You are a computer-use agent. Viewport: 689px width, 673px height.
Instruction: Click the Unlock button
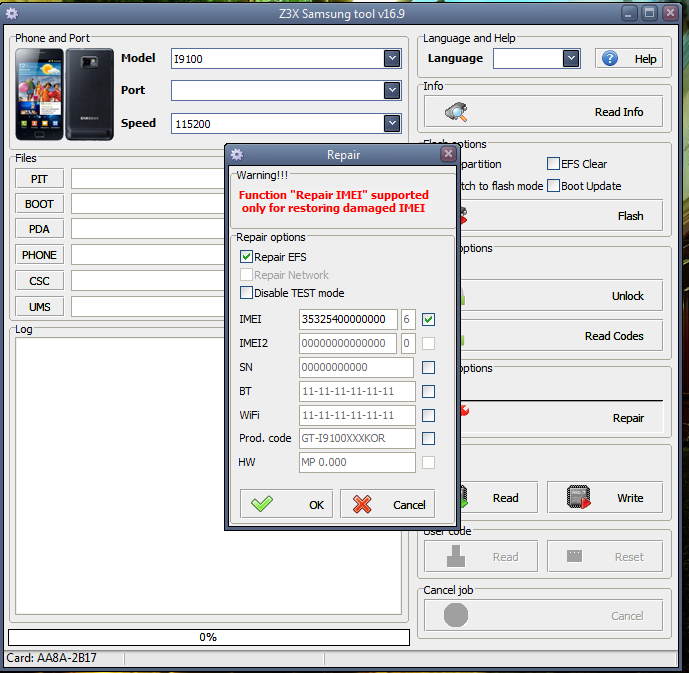(562, 296)
